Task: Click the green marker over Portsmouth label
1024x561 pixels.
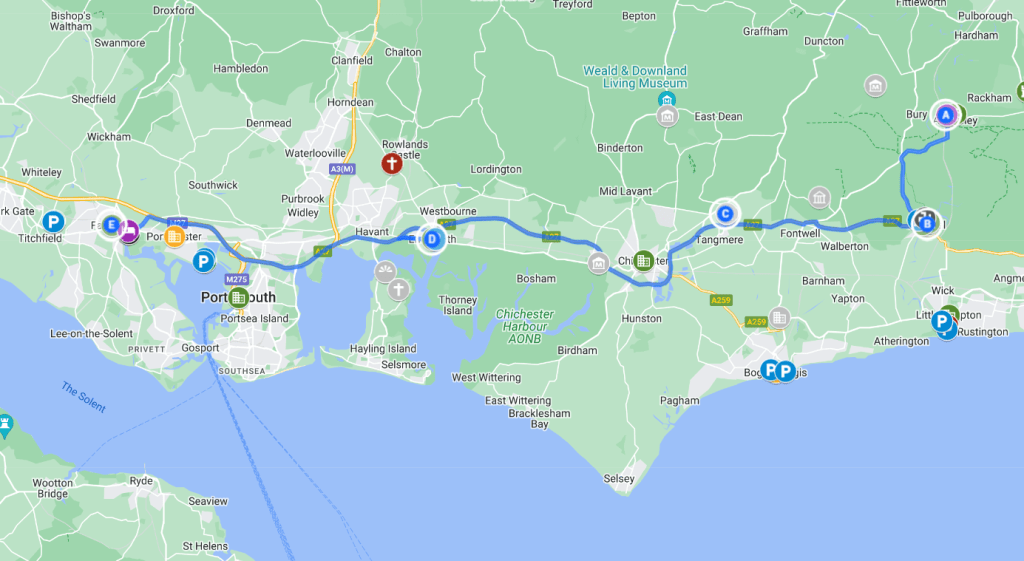Action: click(238, 298)
